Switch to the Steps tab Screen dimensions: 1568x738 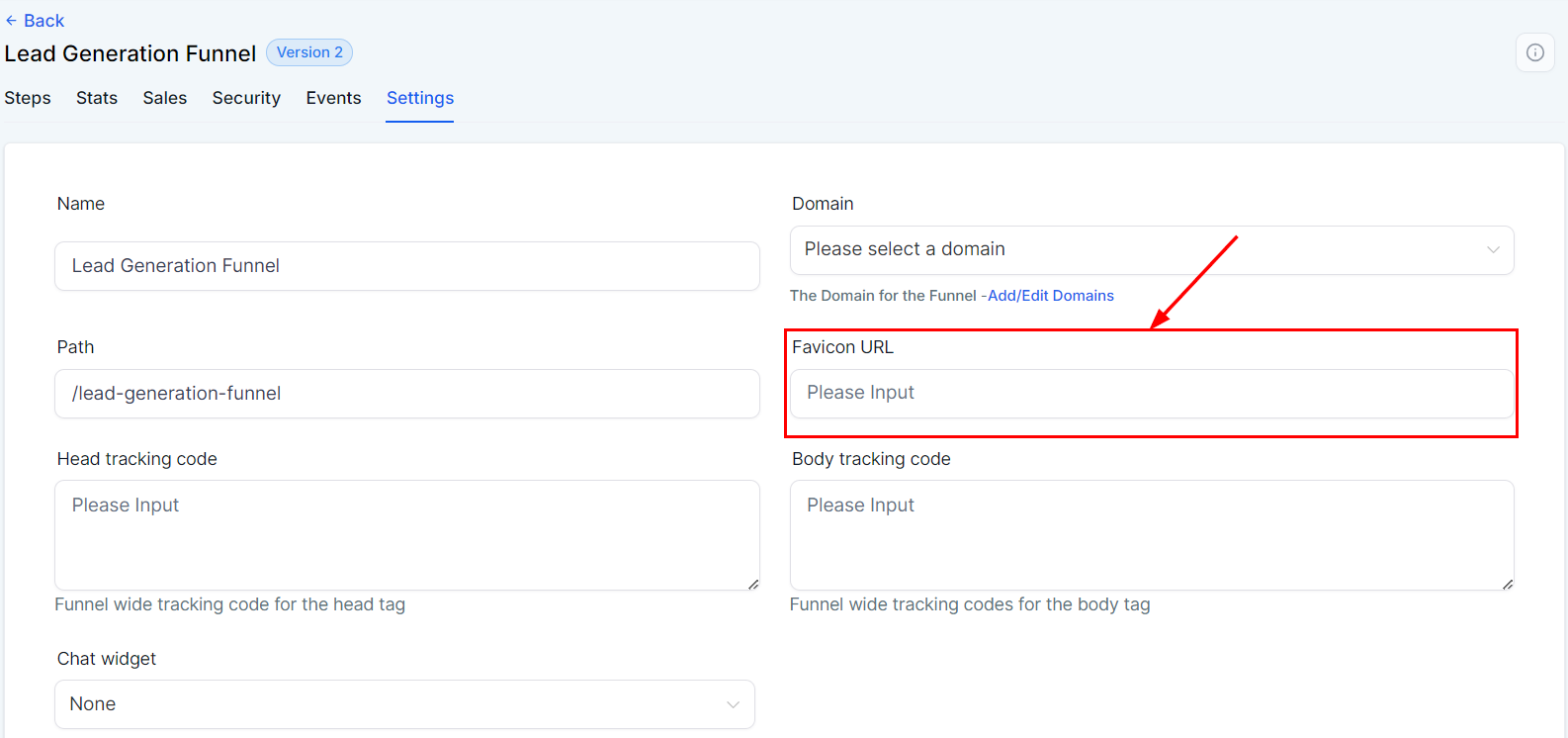tap(28, 98)
